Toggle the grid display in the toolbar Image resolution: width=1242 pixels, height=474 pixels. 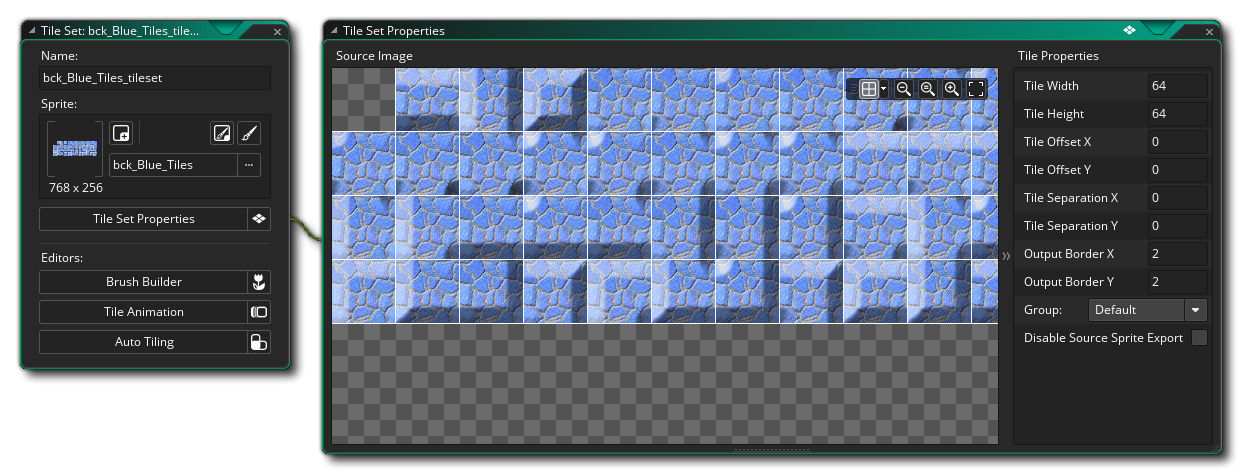click(868, 89)
